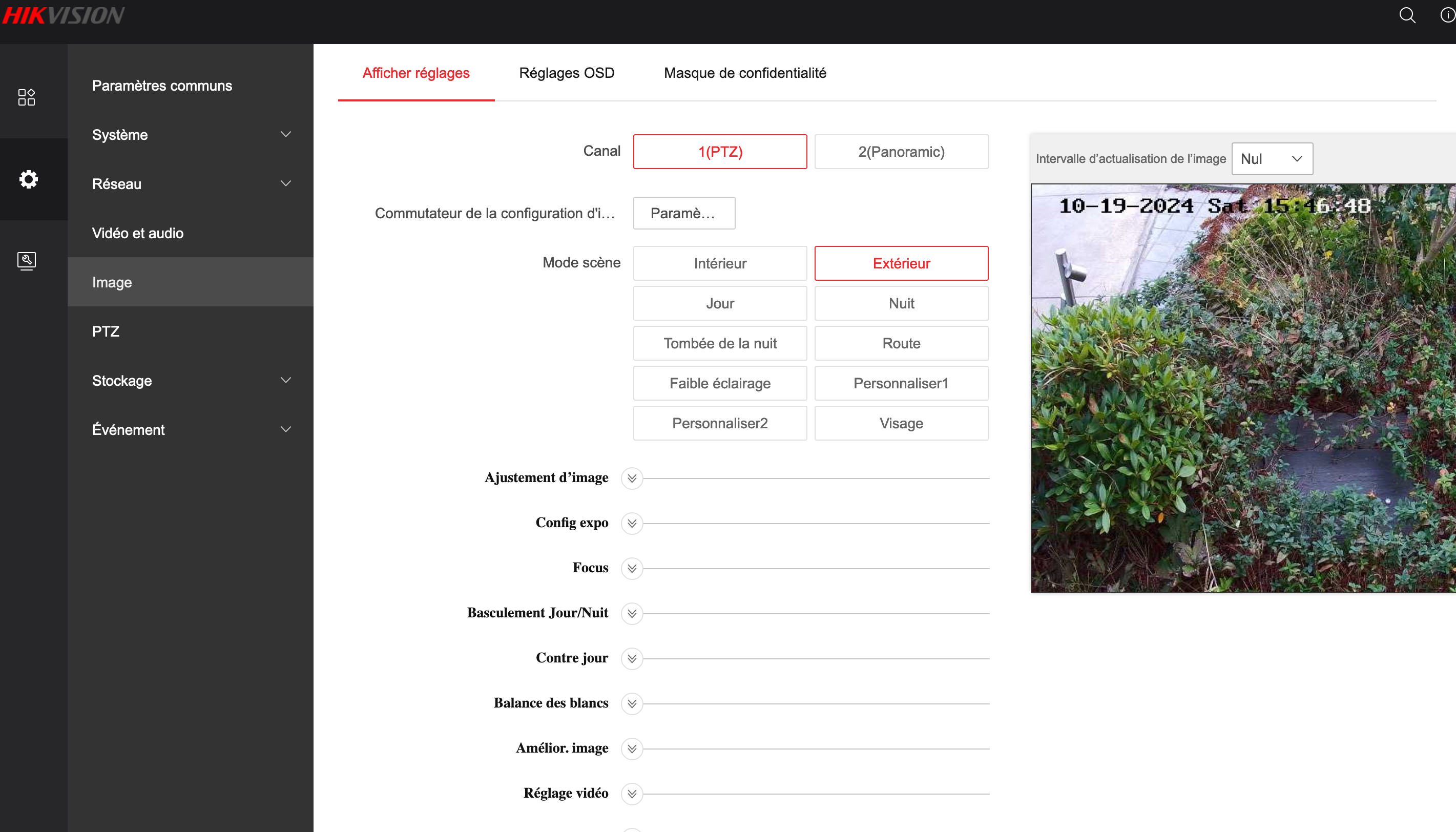Select the 2(Panoramic) channel option
Image resolution: width=1456 pixels, height=832 pixels.
(901, 152)
